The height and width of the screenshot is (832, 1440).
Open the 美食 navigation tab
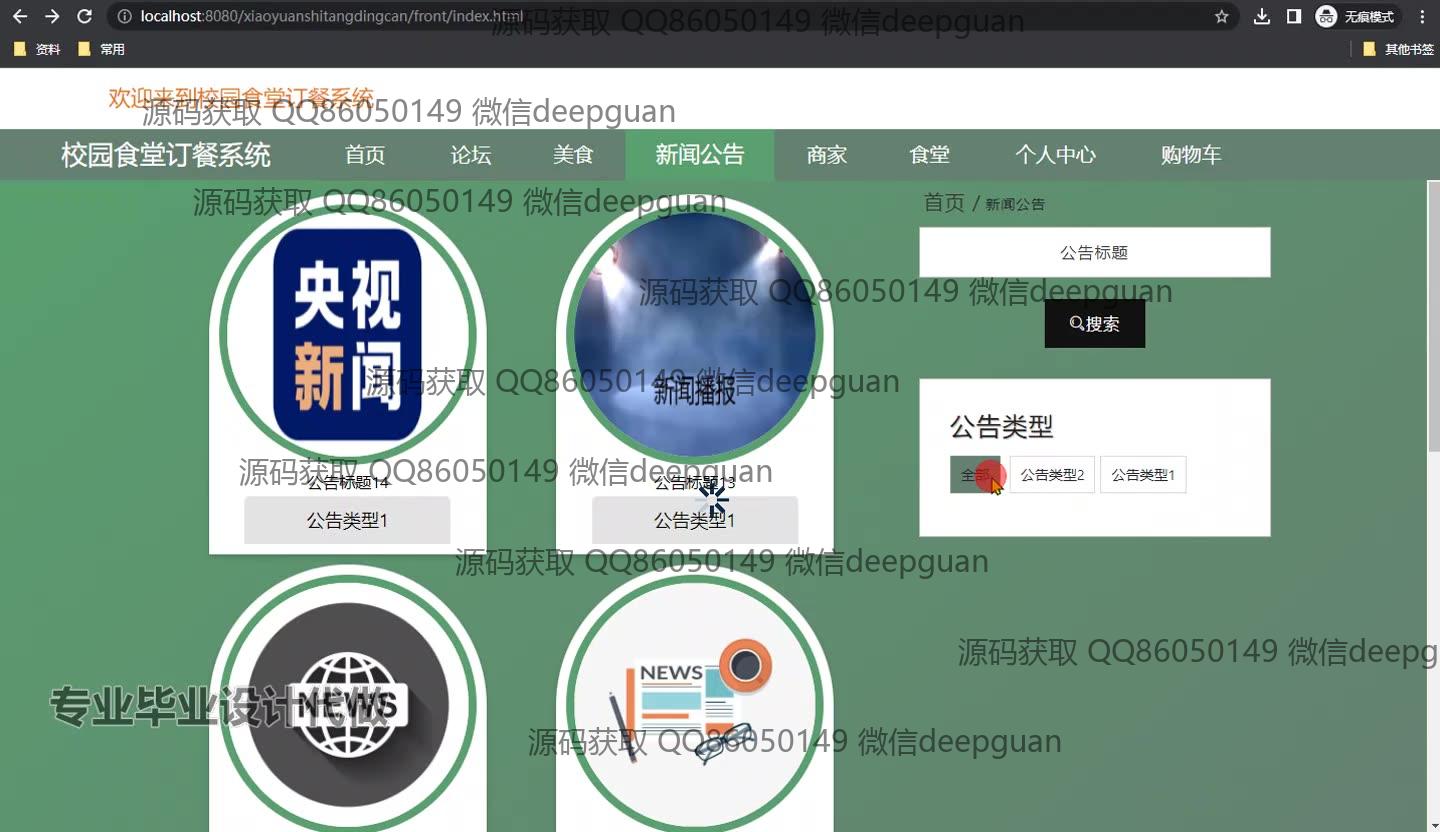574,155
